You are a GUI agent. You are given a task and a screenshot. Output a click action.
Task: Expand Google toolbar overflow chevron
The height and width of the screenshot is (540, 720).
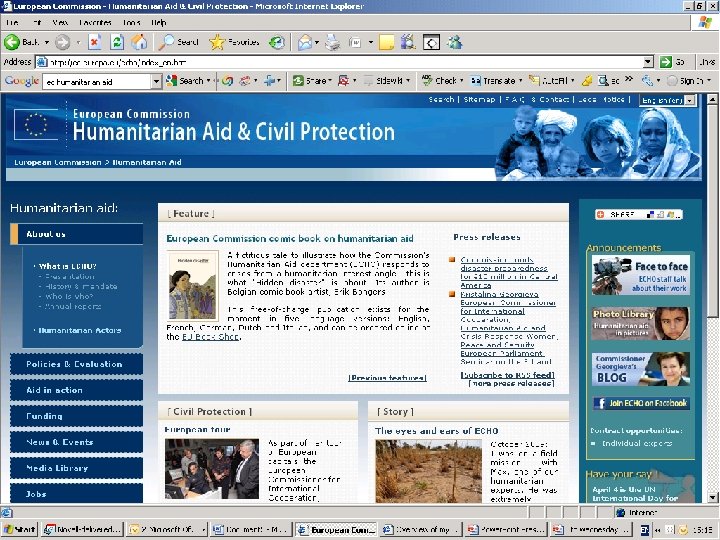tap(629, 79)
